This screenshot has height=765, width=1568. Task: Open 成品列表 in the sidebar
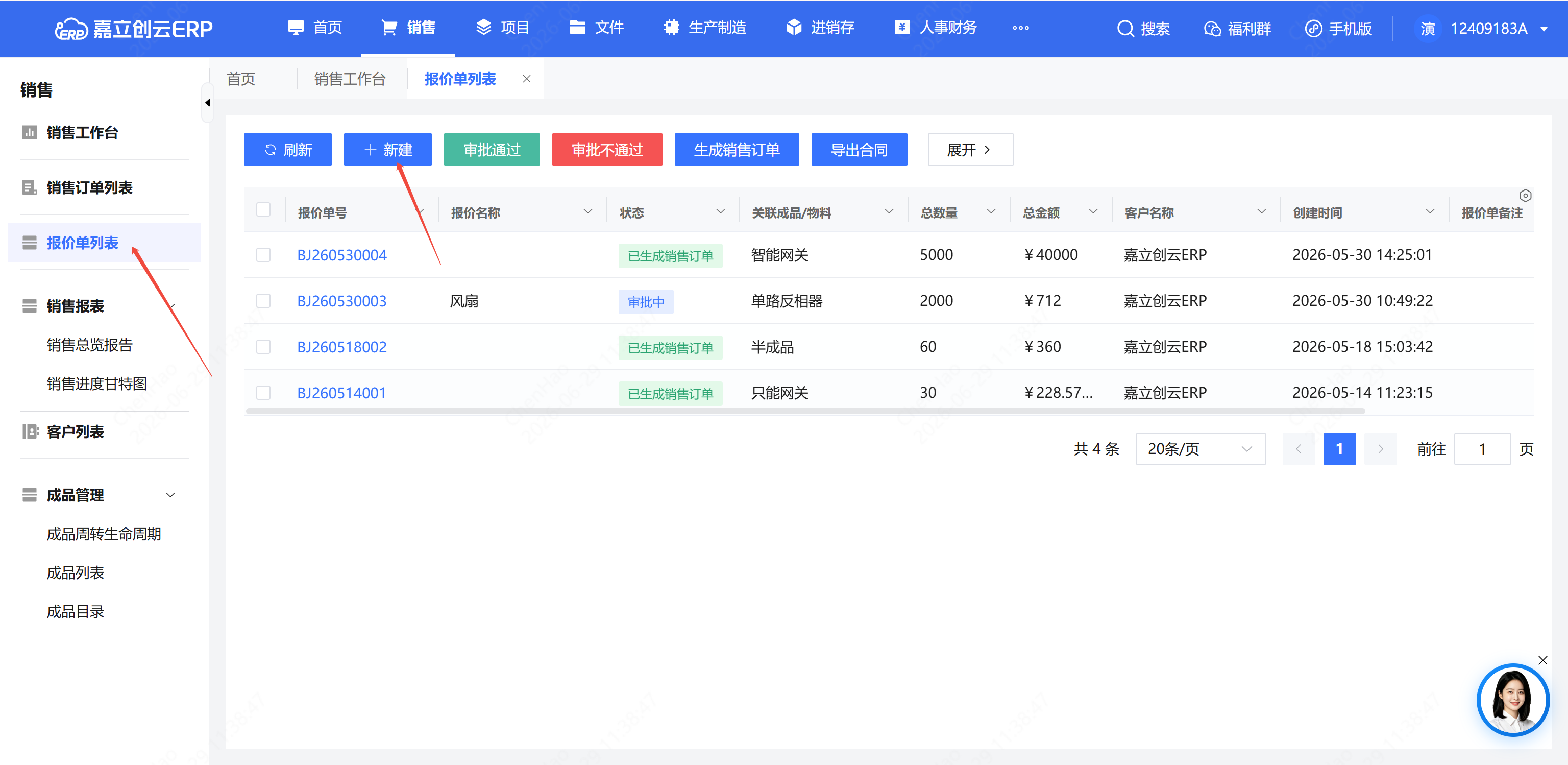point(76,572)
